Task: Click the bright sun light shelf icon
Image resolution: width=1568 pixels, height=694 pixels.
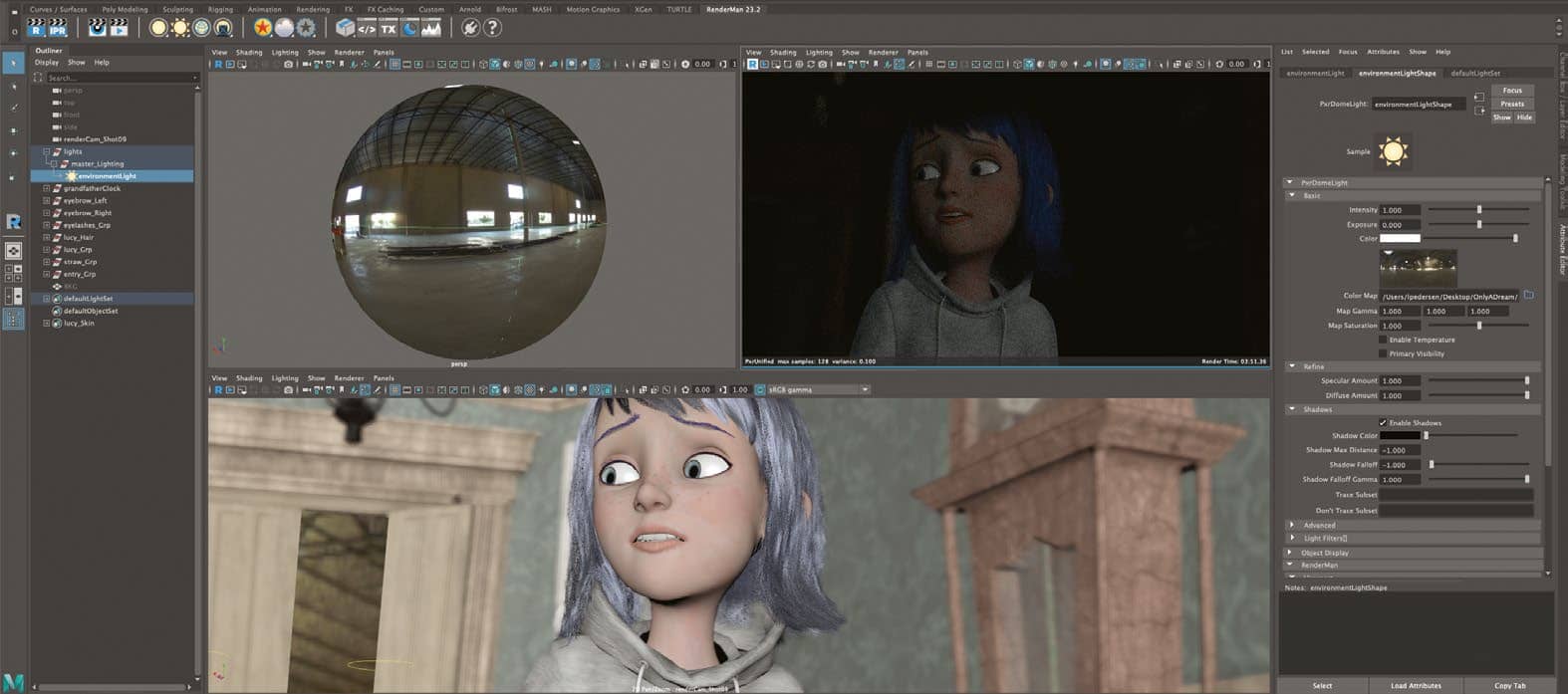Action: click(x=180, y=28)
